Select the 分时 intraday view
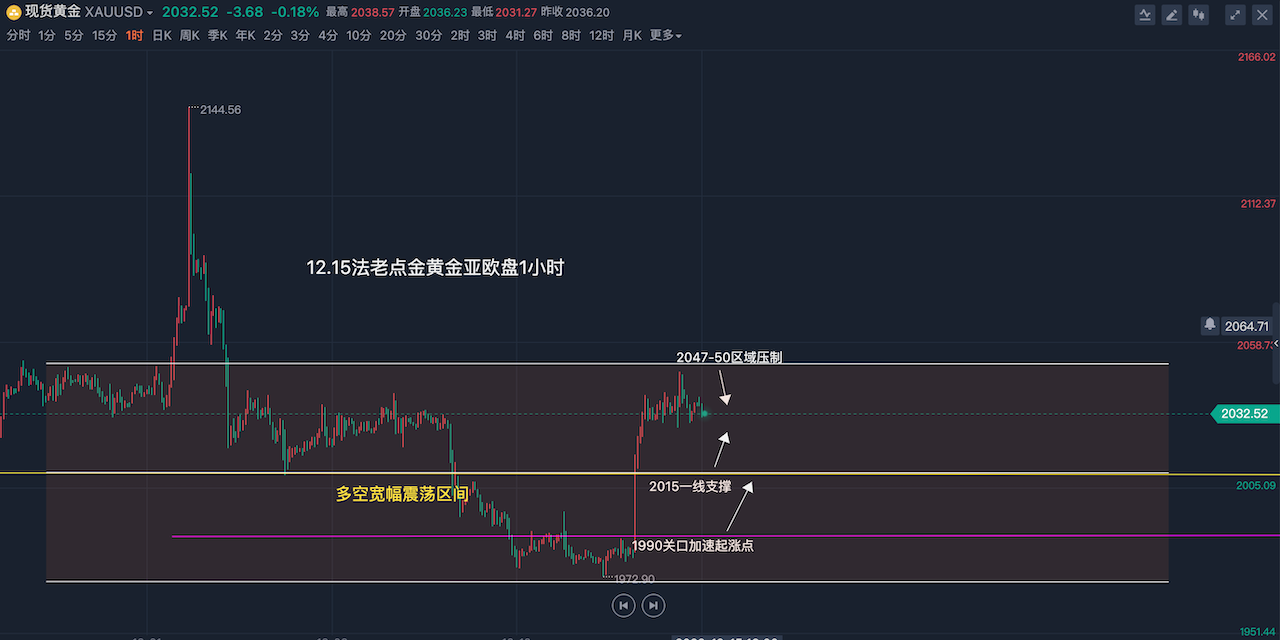The width and height of the screenshot is (1280, 640). 18,36
